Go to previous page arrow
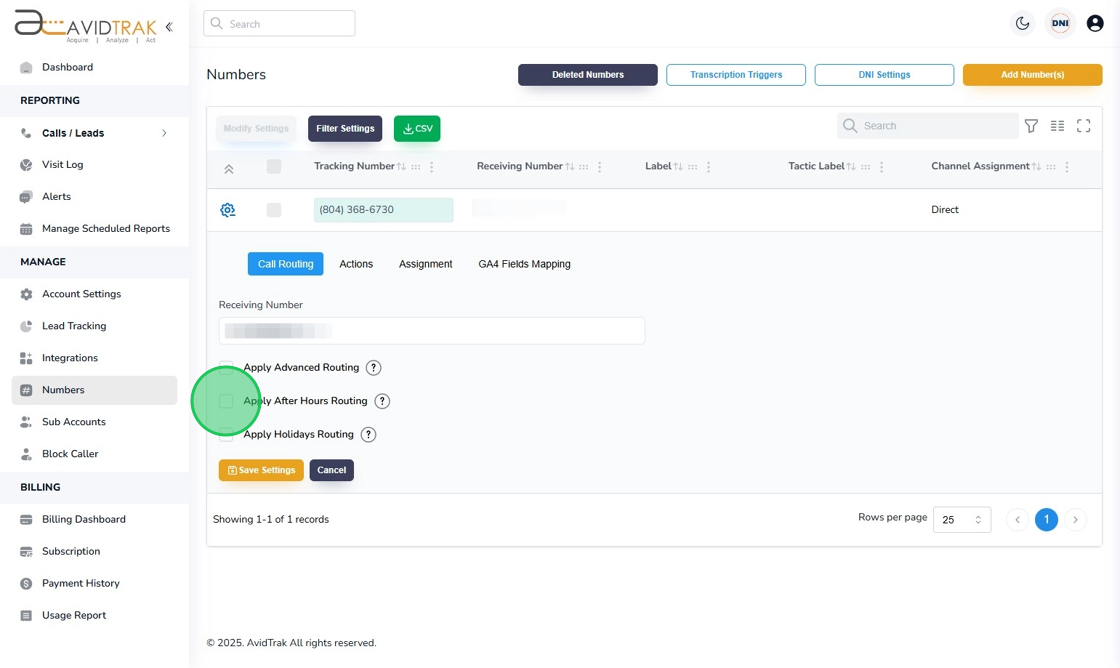The image size is (1120, 668). click(1017, 519)
